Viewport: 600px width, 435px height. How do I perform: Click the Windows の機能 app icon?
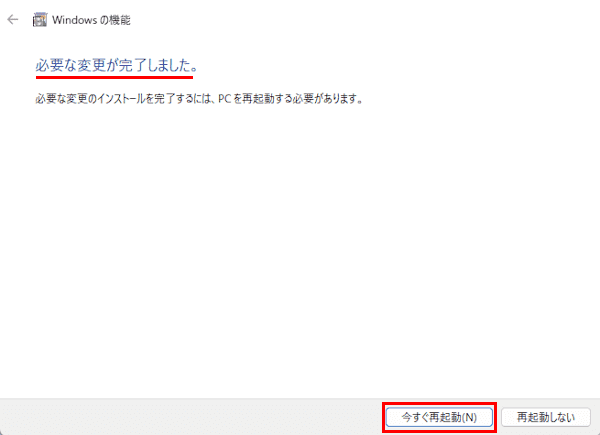(x=40, y=20)
